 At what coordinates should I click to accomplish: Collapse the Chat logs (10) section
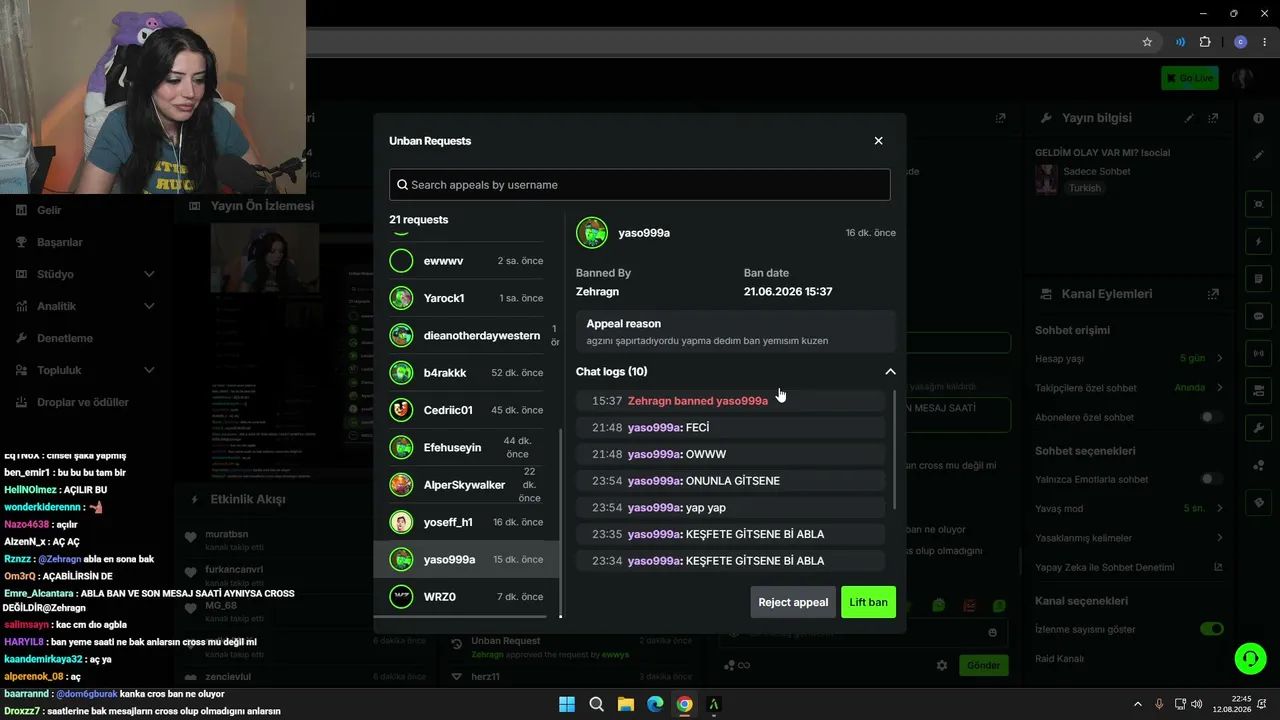pyautogui.click(x=890, y=372)
